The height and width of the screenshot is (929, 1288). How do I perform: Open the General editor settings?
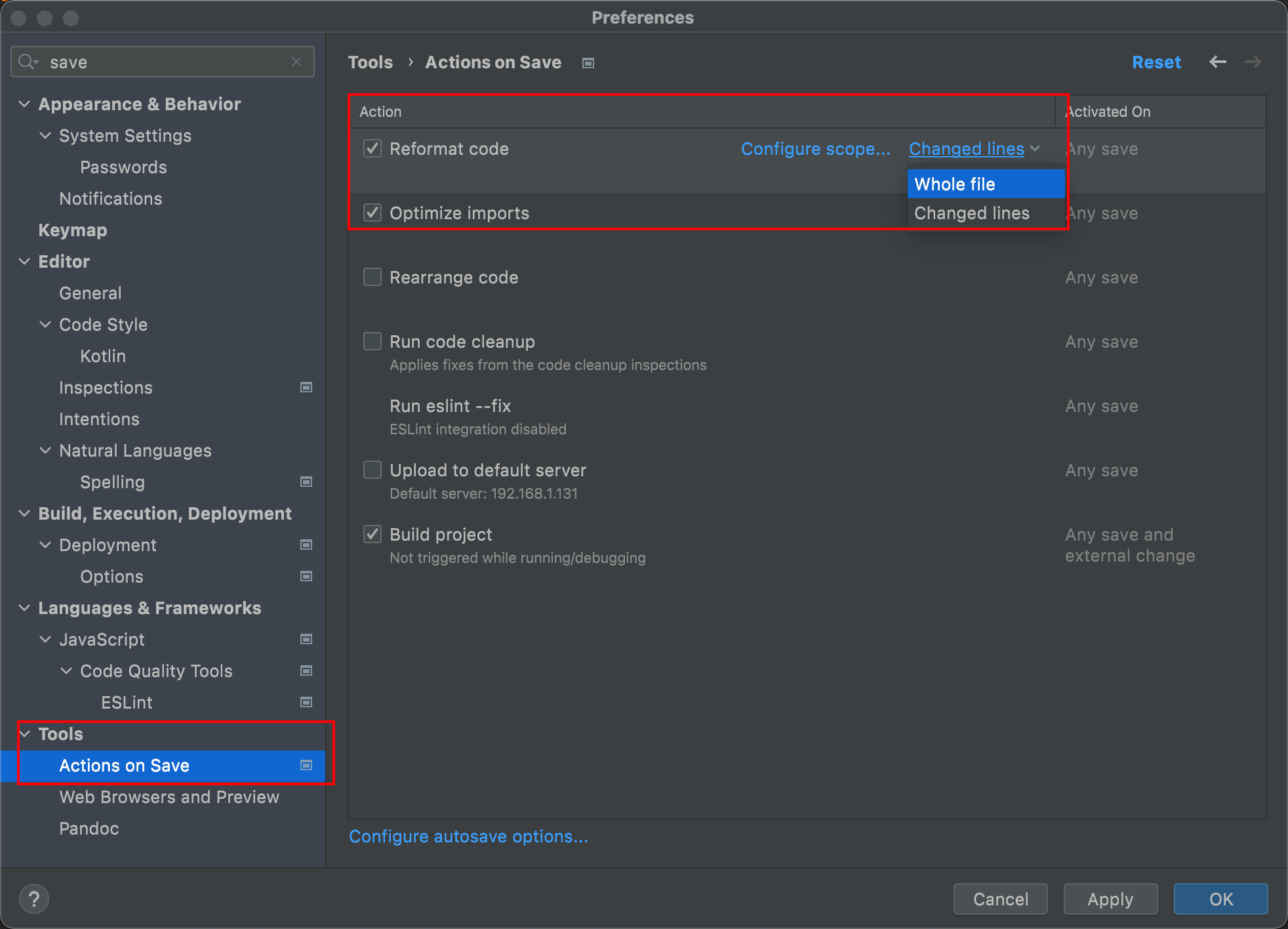coord(91,293)
